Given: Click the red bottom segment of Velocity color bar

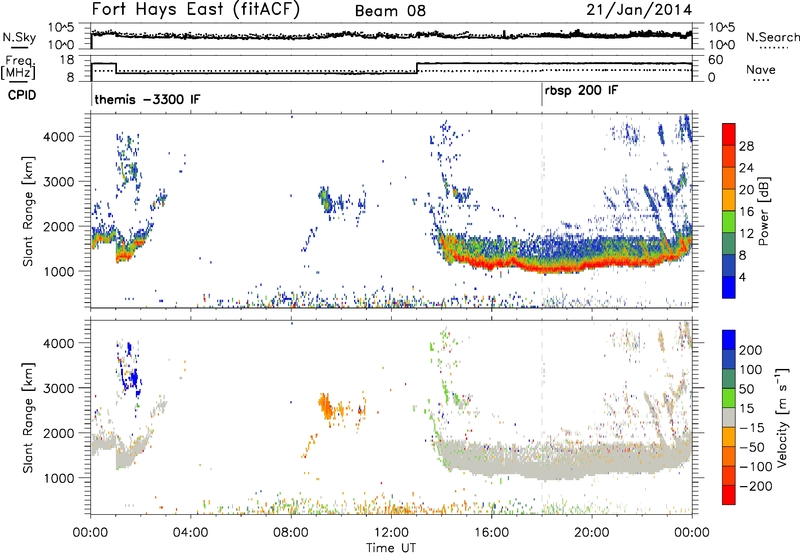Looking at the screenshot, I should pyautogui.click(x=729, y=495).
